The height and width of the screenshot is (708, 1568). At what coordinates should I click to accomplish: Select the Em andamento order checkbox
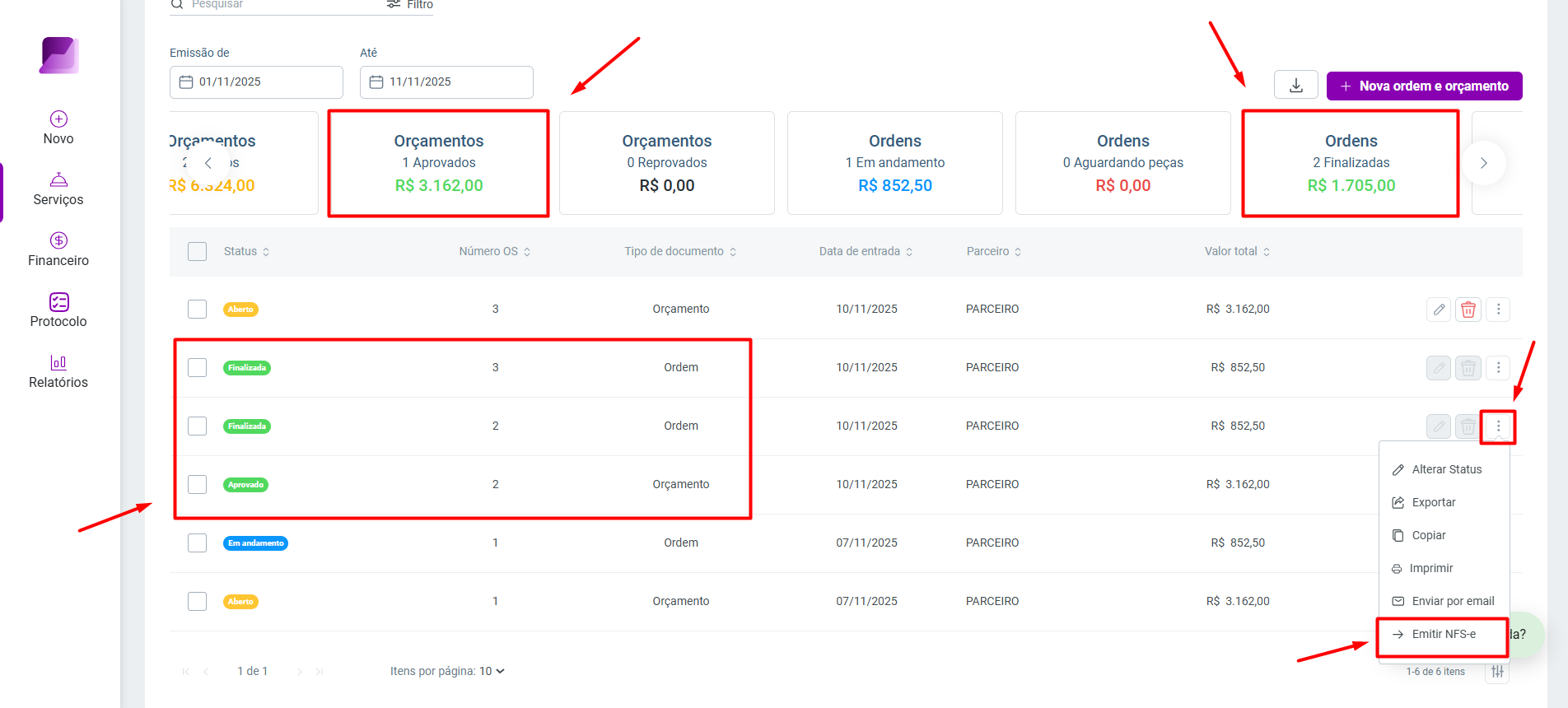[x=197, y=543]
